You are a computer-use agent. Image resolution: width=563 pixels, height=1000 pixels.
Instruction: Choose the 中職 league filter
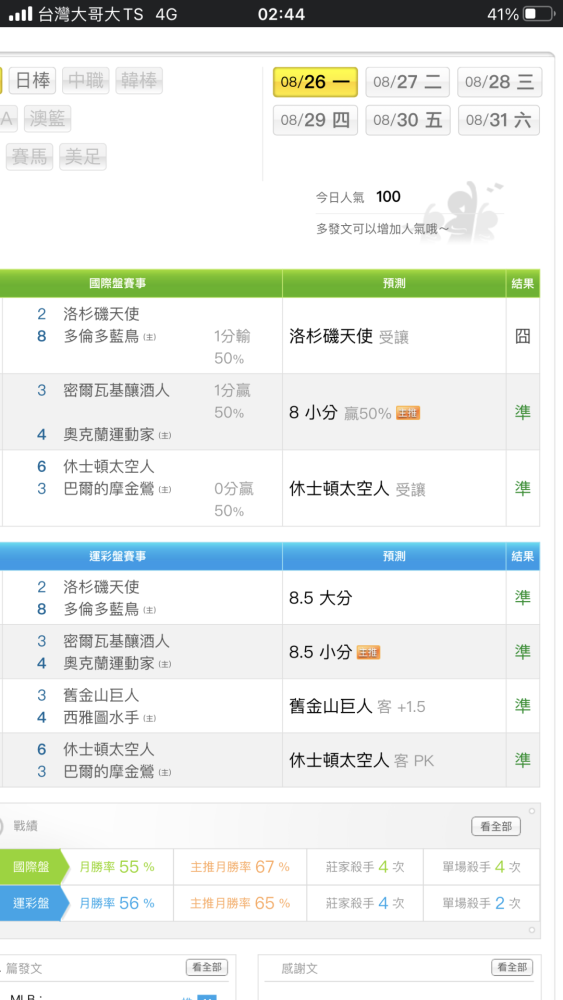pos(86,81)
